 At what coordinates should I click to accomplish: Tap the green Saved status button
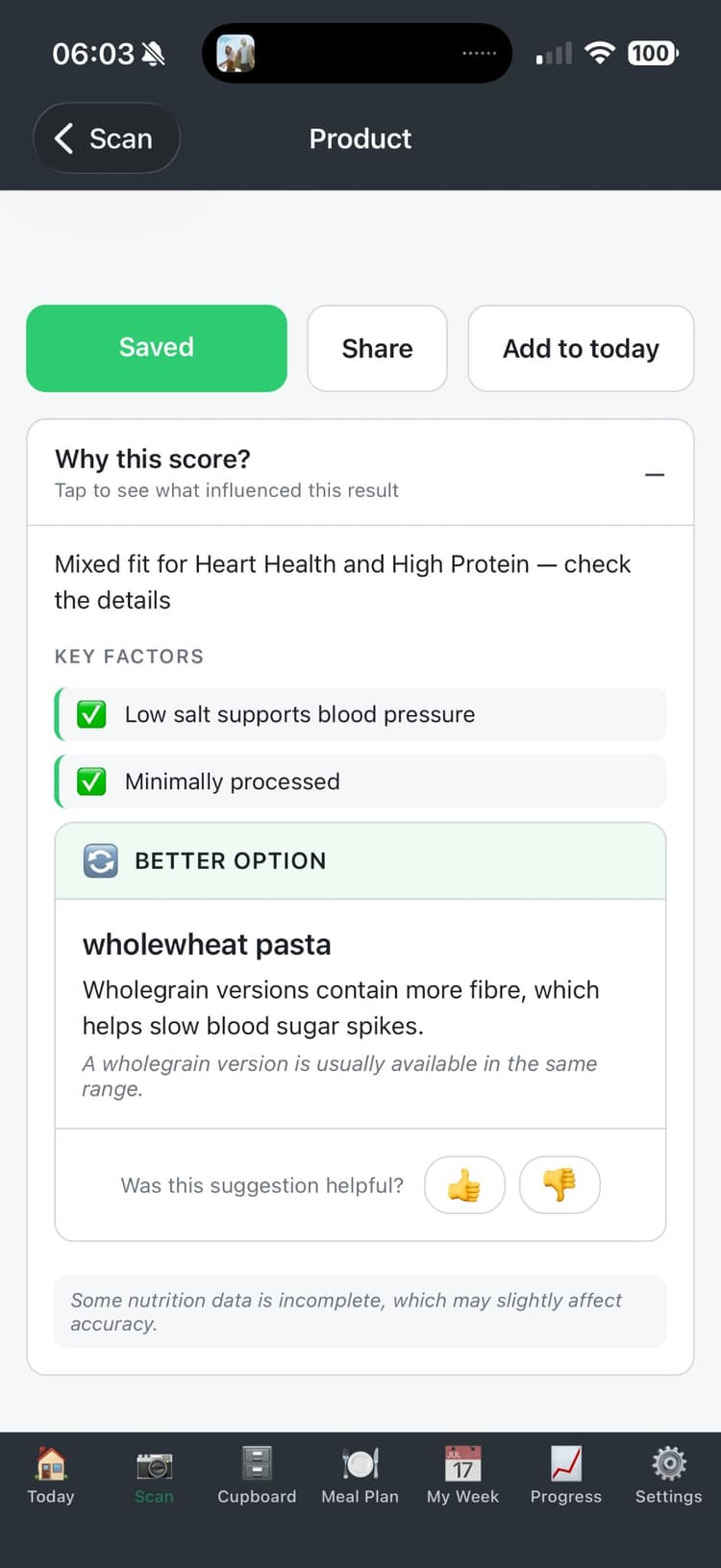(157, 348)
